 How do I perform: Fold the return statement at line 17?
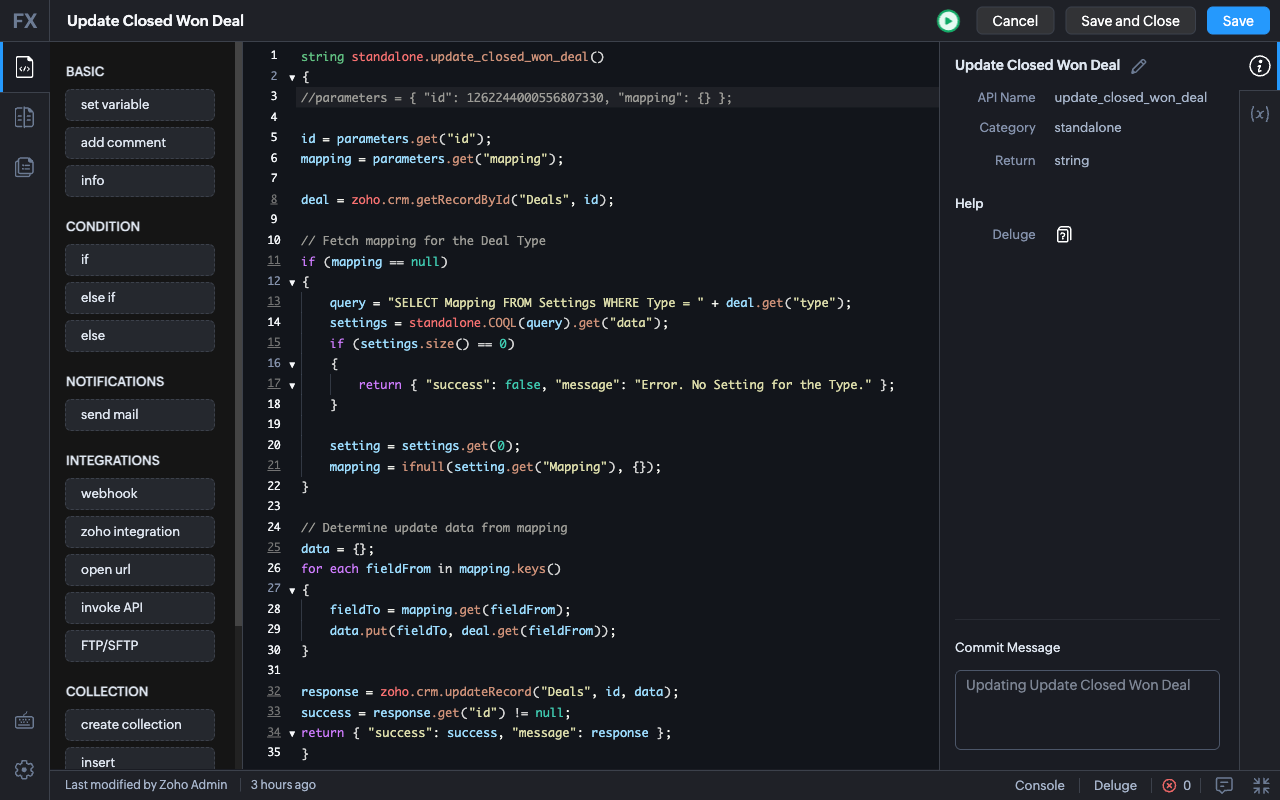pos(292,385)
